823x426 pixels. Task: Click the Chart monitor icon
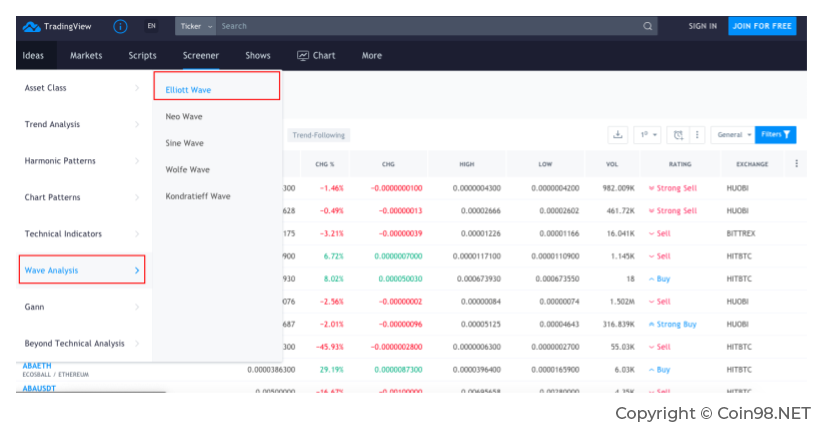click(303, 56)
